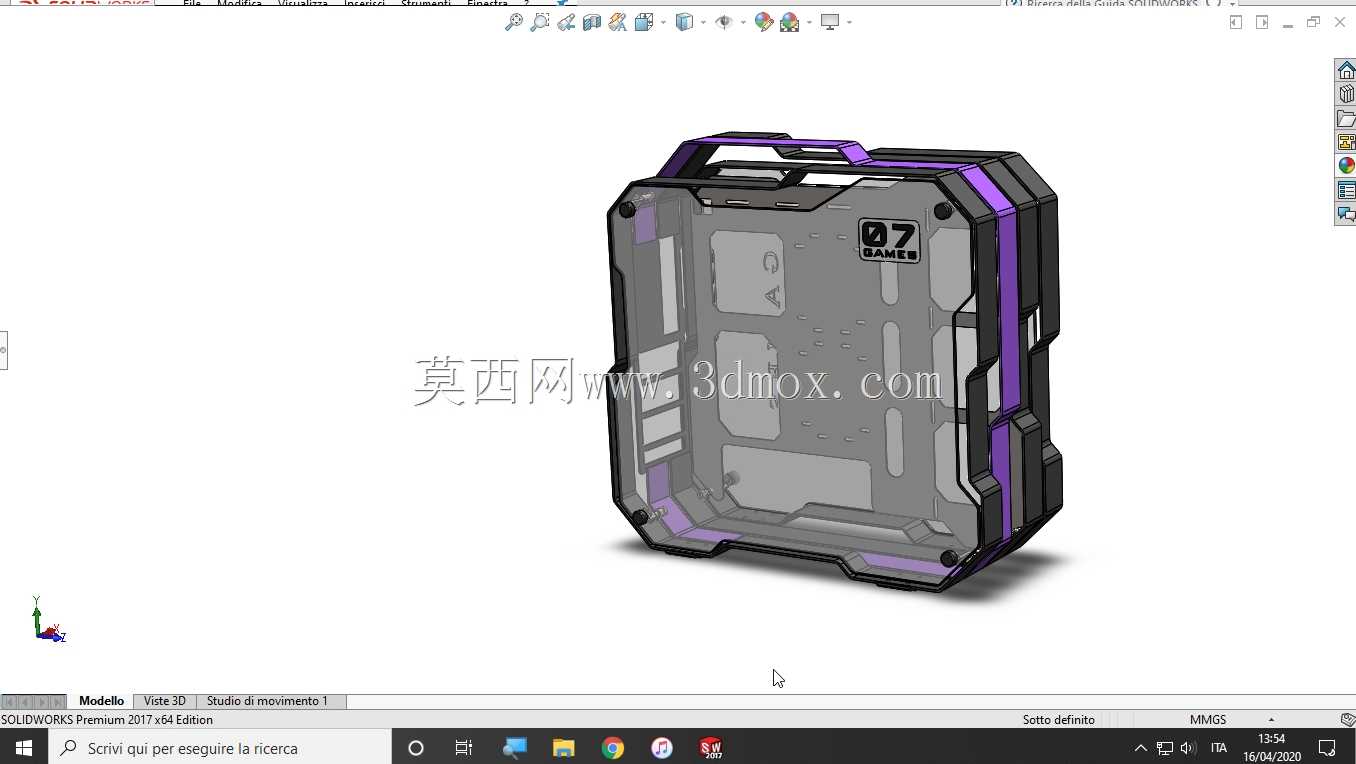Switch to the Viste 3D tab

pos(165,701)
